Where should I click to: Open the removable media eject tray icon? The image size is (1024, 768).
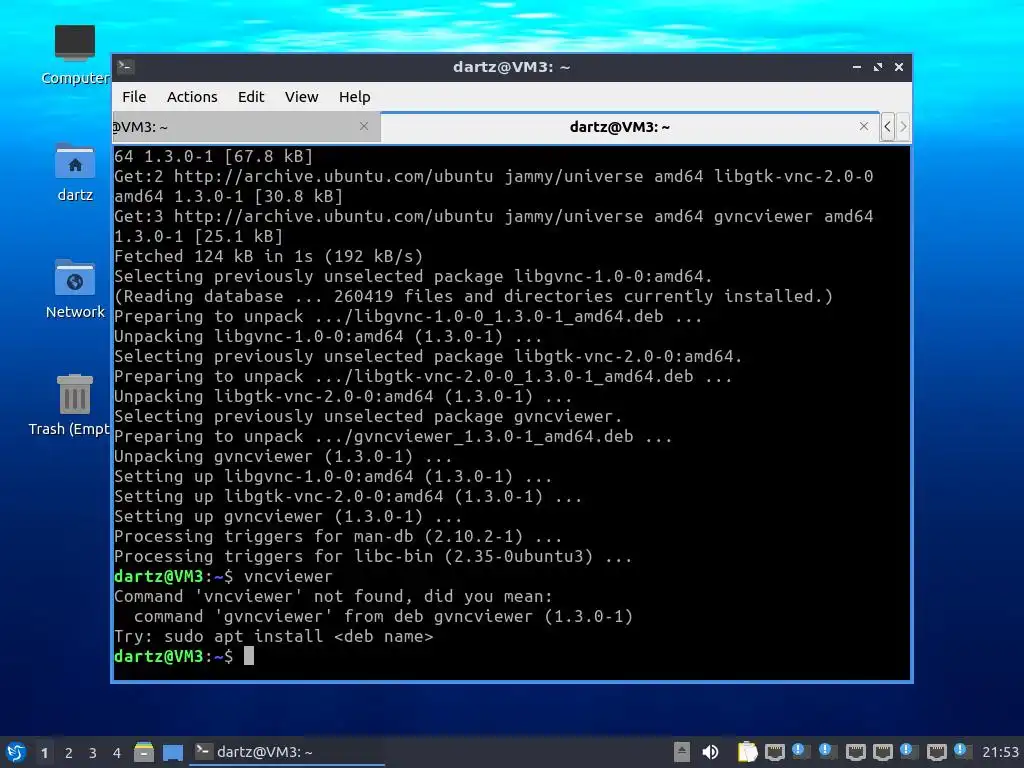[682, 752]
